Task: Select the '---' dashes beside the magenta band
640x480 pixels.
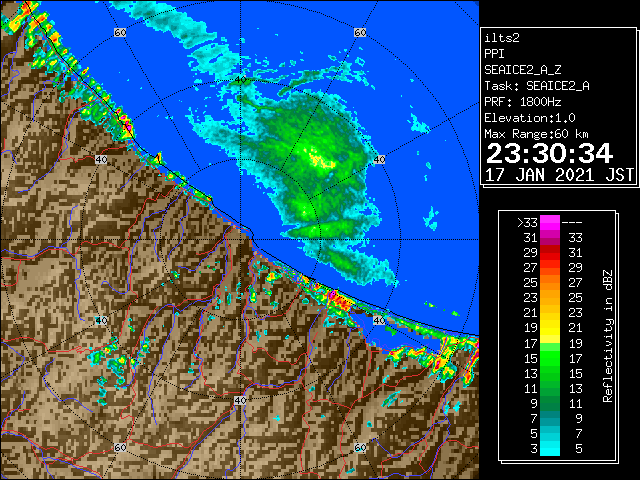Action: [572, 223]
